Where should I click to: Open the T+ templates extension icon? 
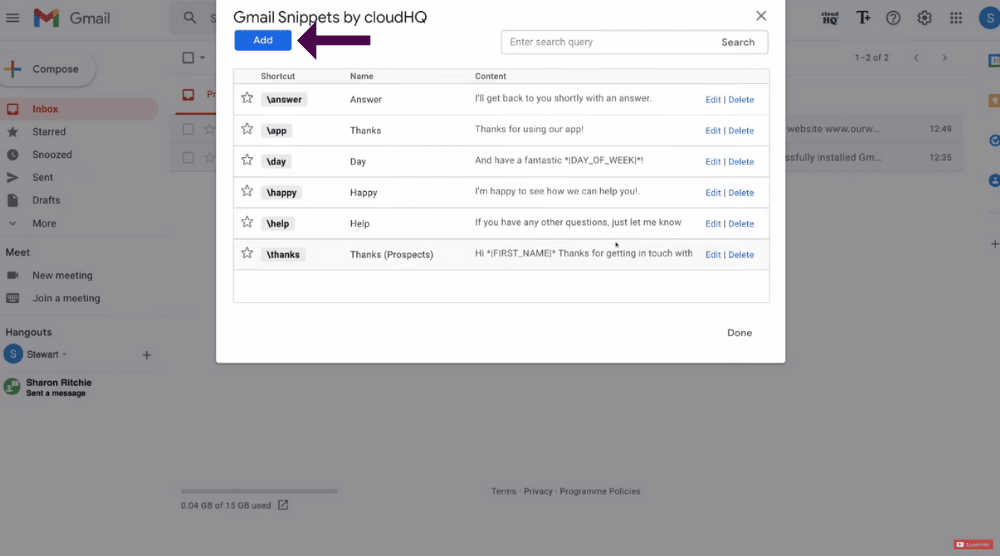[x=863, y=18]
